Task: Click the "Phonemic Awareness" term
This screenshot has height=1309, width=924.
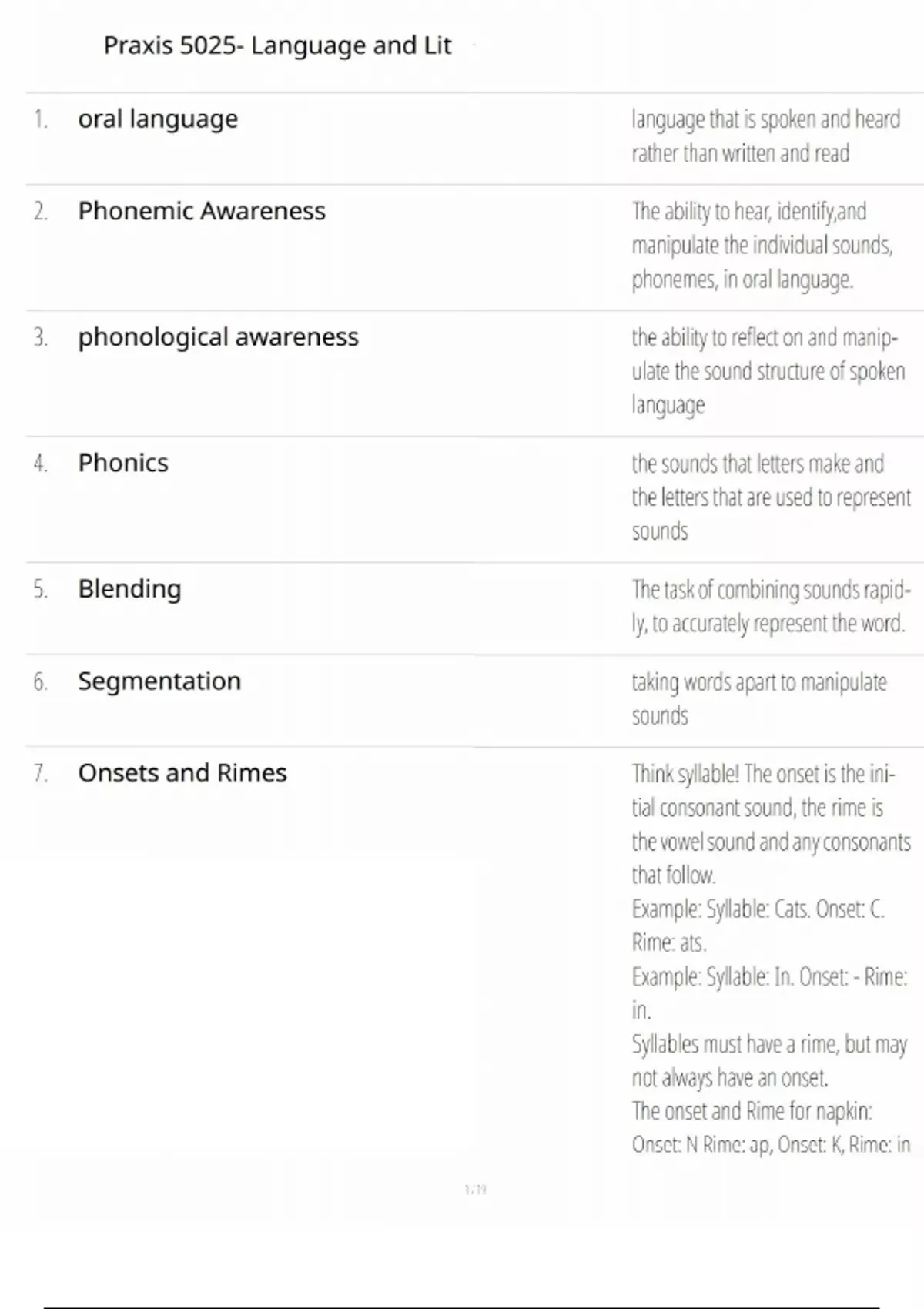Action: pyautogui.click(x=202, y=211)
